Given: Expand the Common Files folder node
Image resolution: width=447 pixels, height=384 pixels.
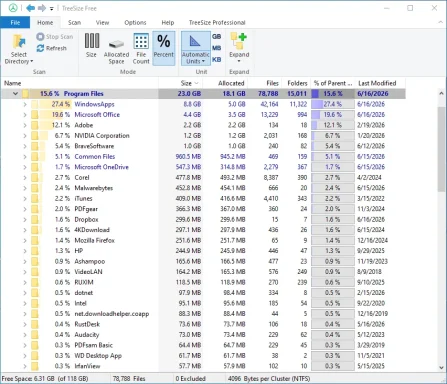Looking at the screenshot, I should pyautogui.click(x=25, y=157).
